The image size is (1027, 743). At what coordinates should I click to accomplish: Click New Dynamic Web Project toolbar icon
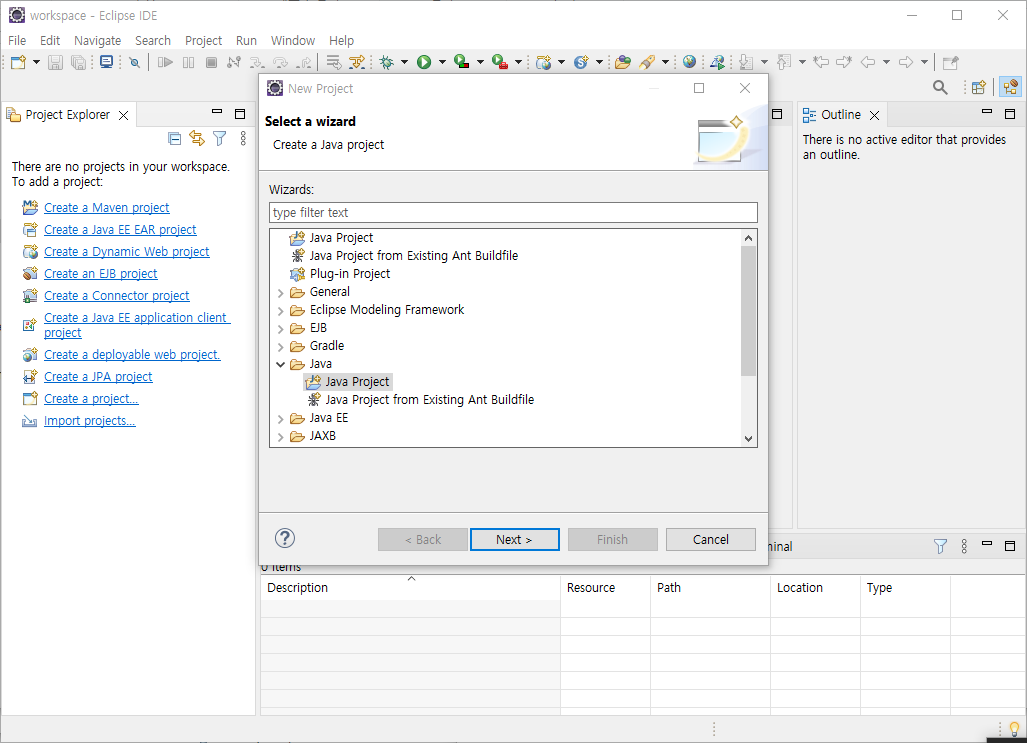pyautogui.click(x=543, y=62)
